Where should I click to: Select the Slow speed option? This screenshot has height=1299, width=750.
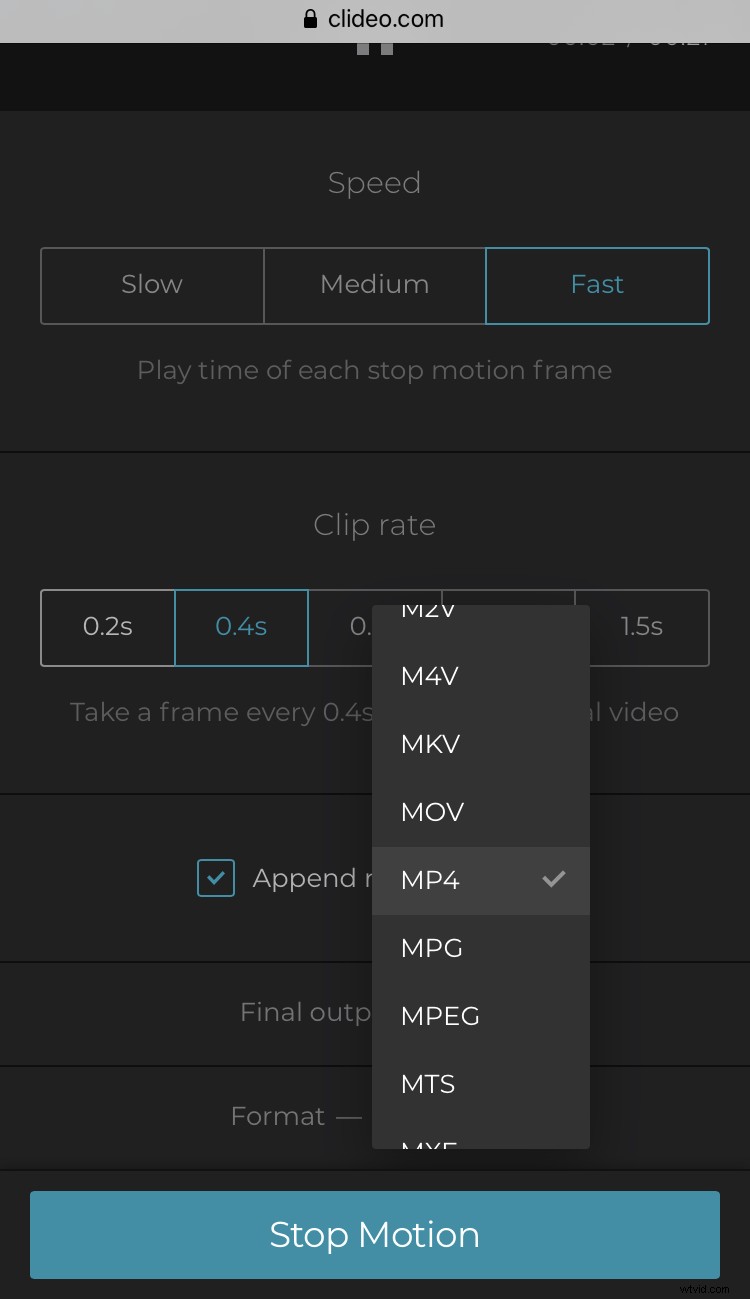(x=151, y=285)
